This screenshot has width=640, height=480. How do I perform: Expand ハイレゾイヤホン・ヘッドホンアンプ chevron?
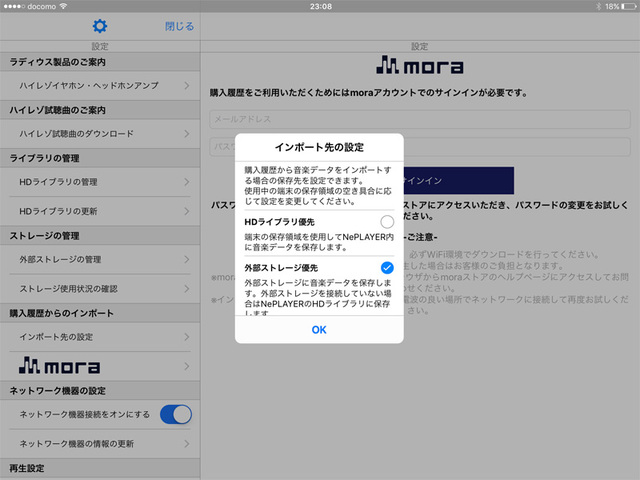tap(187, 86)
